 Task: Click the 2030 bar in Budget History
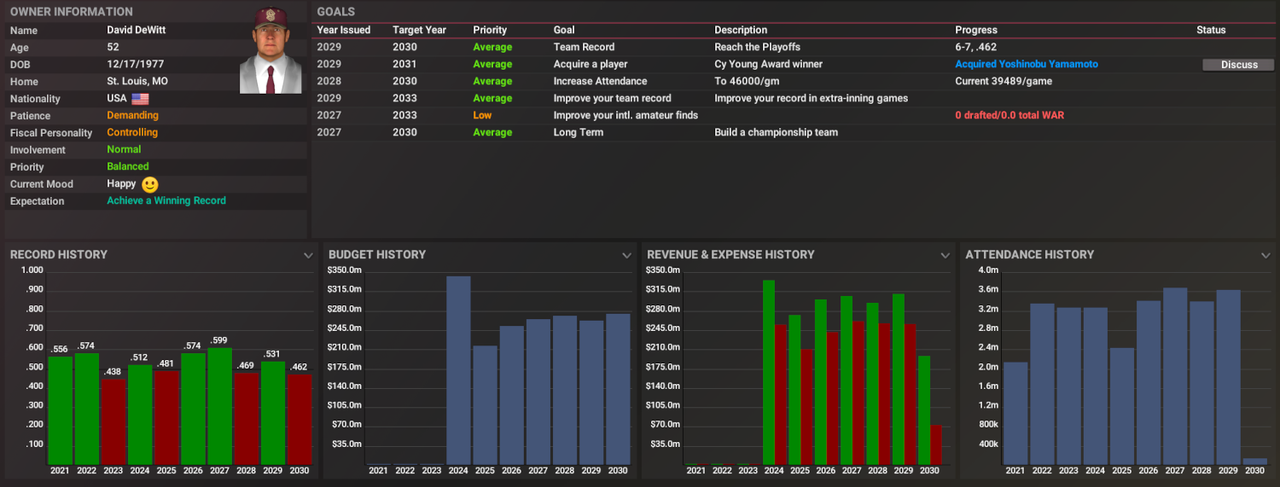pyautogui.click(x=618, y=388)
